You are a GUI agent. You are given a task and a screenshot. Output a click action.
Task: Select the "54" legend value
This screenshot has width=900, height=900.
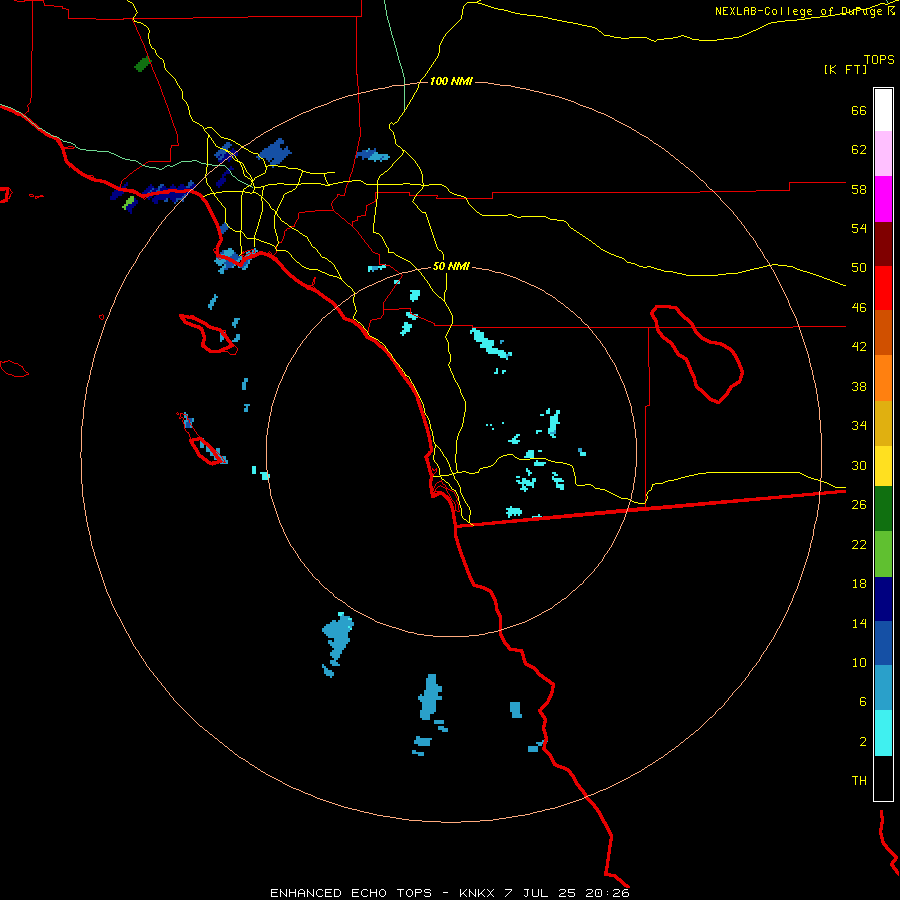(859, 228)
